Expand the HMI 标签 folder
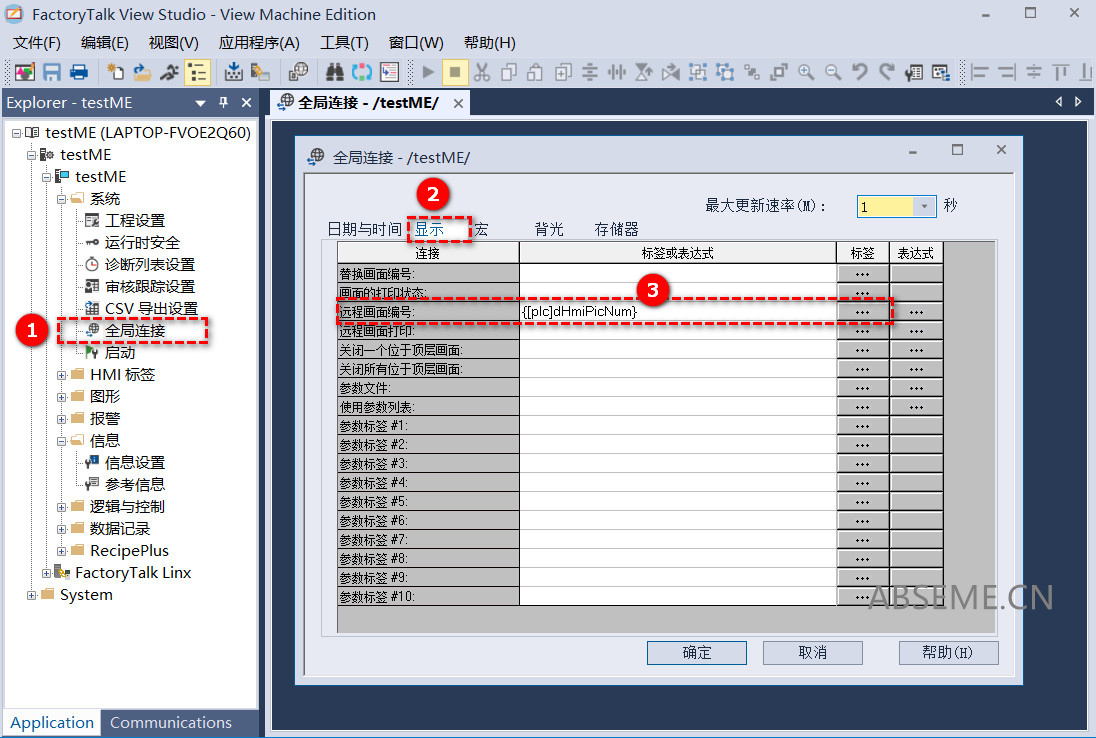 coord(62,375)
